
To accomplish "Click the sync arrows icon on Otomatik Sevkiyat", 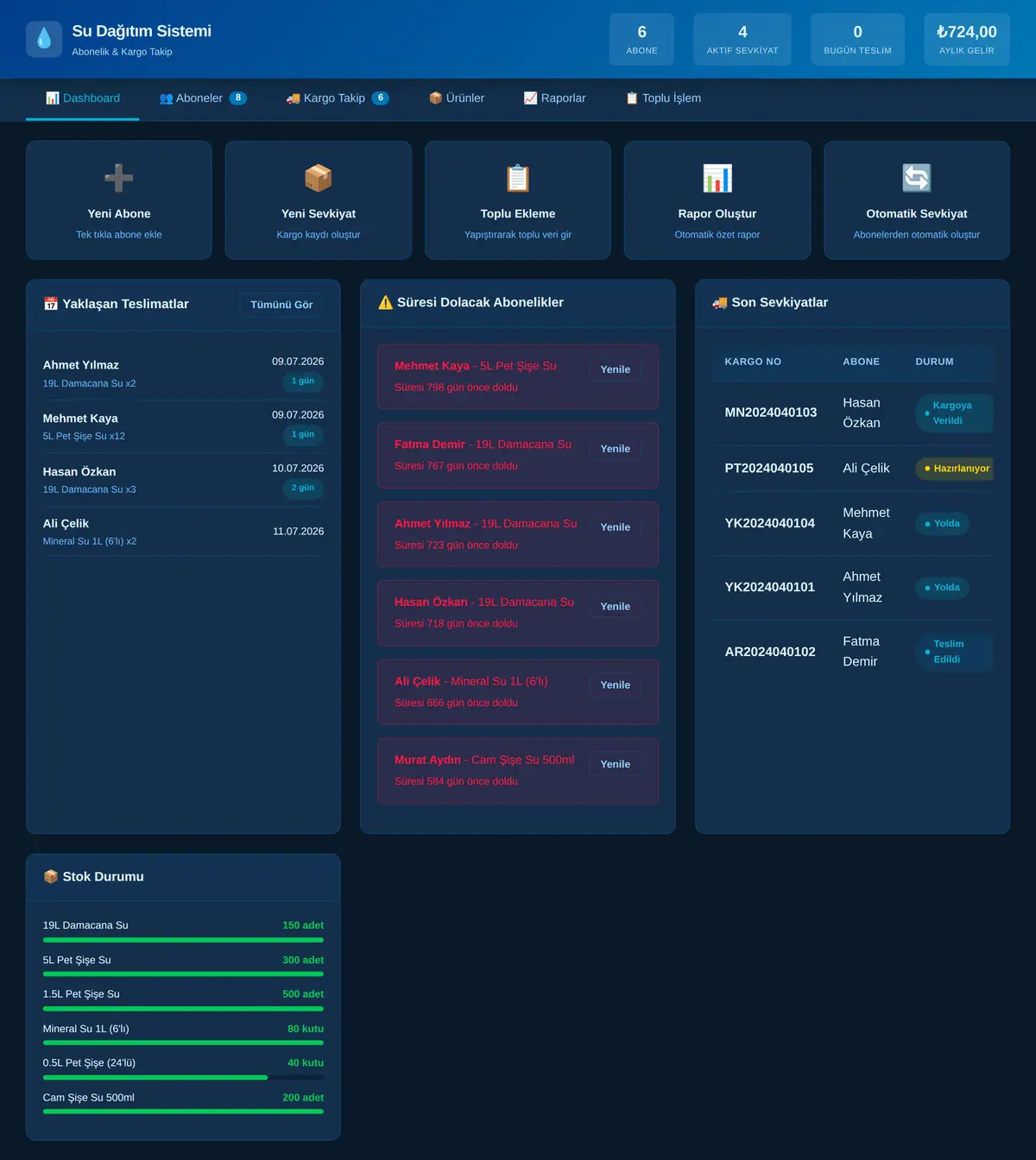I will tap(917, 179).
